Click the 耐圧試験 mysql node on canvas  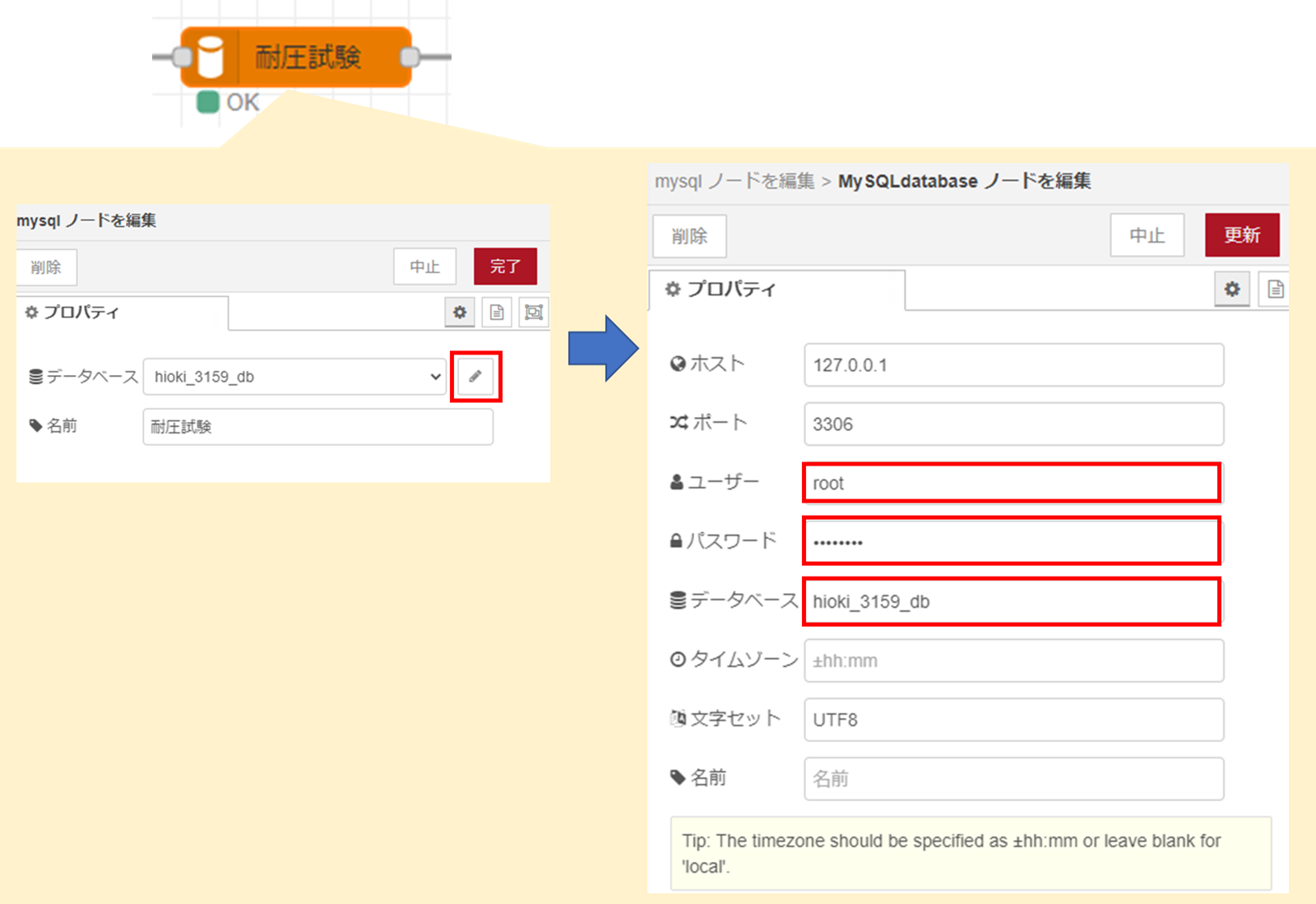pos(296,57)
